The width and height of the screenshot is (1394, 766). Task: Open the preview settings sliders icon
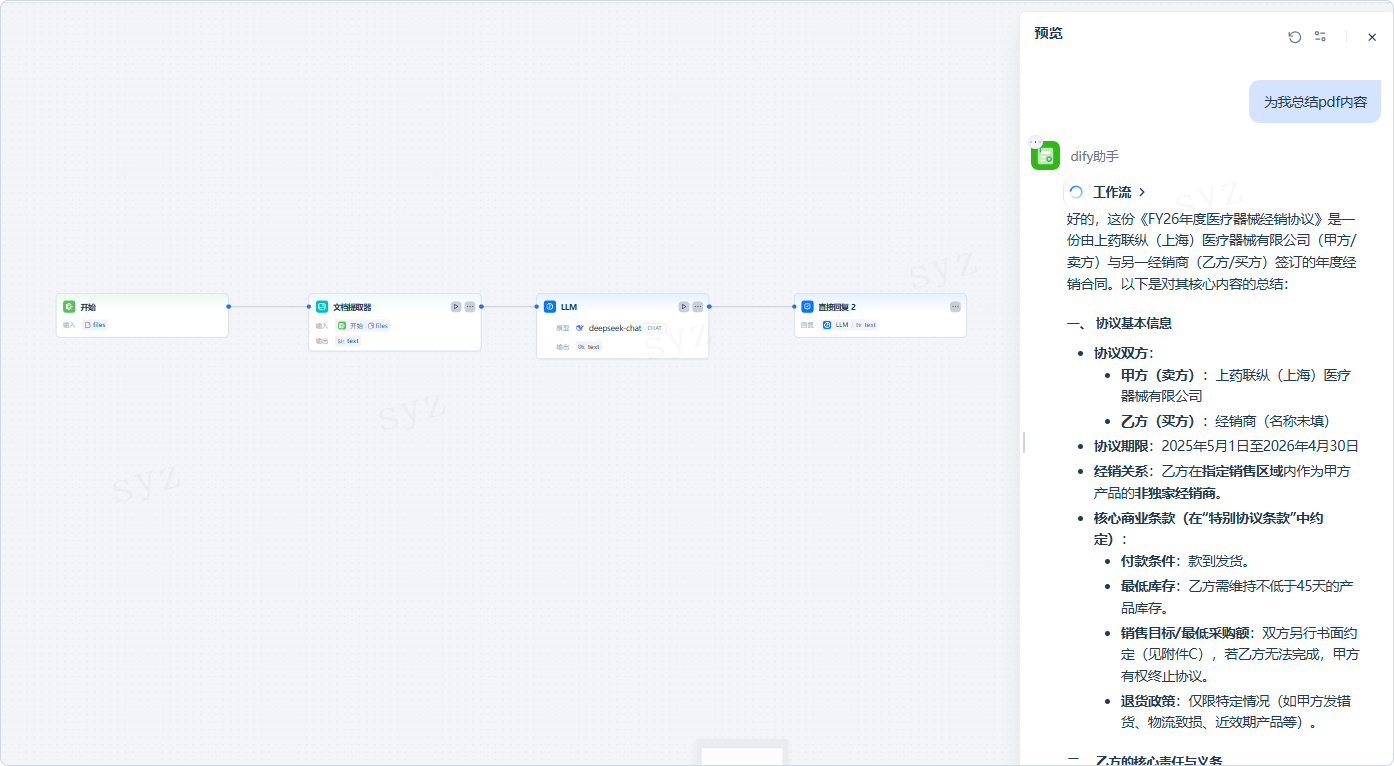(1320, 37)
